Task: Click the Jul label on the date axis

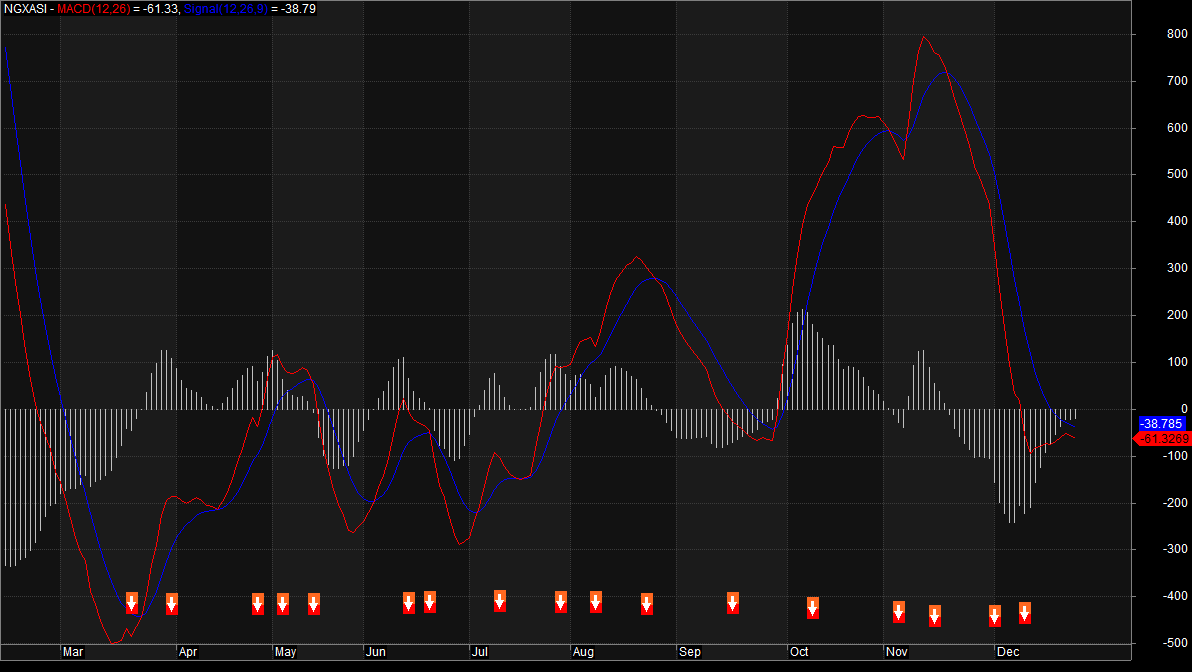Action: point(480,652)
